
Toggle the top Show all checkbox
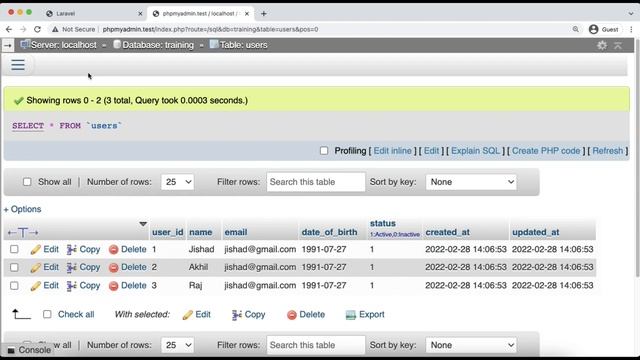(x=27, y=182)
